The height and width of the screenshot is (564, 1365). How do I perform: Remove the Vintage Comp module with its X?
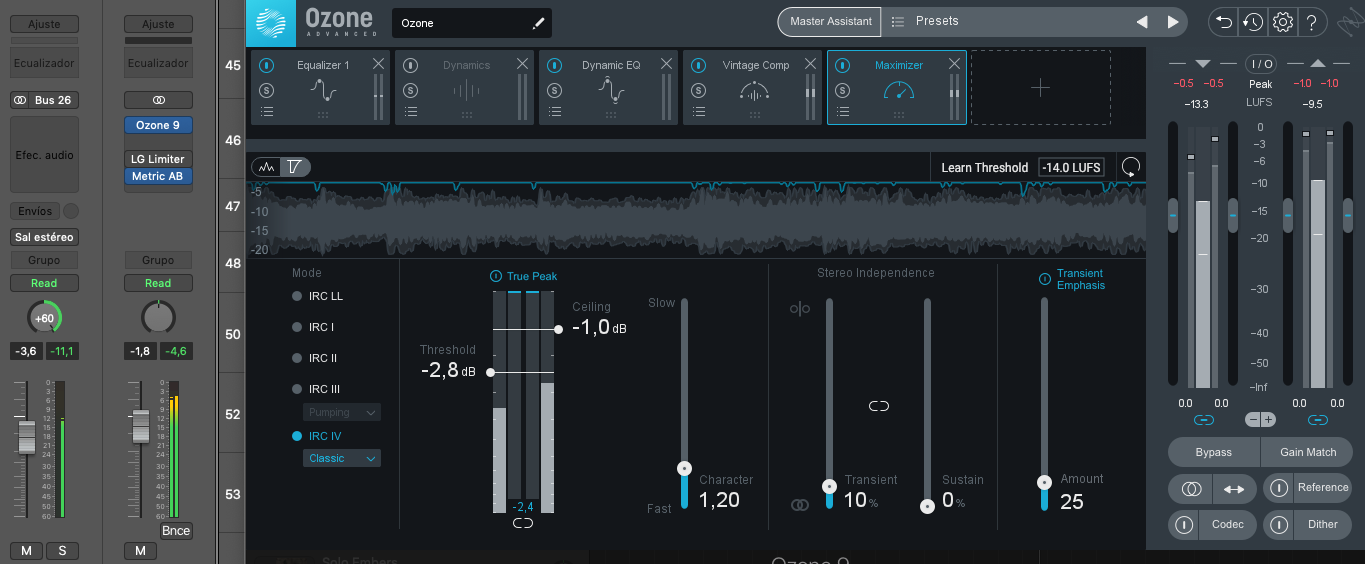point(810,64)
